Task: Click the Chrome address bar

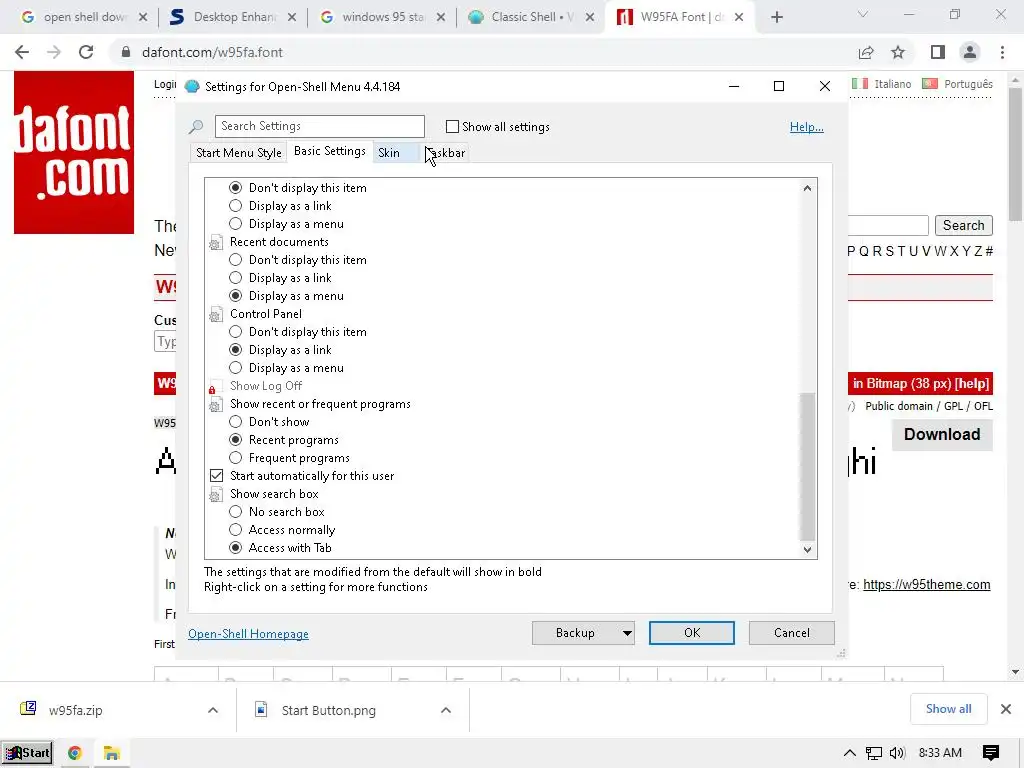Action: coord(483,52)
